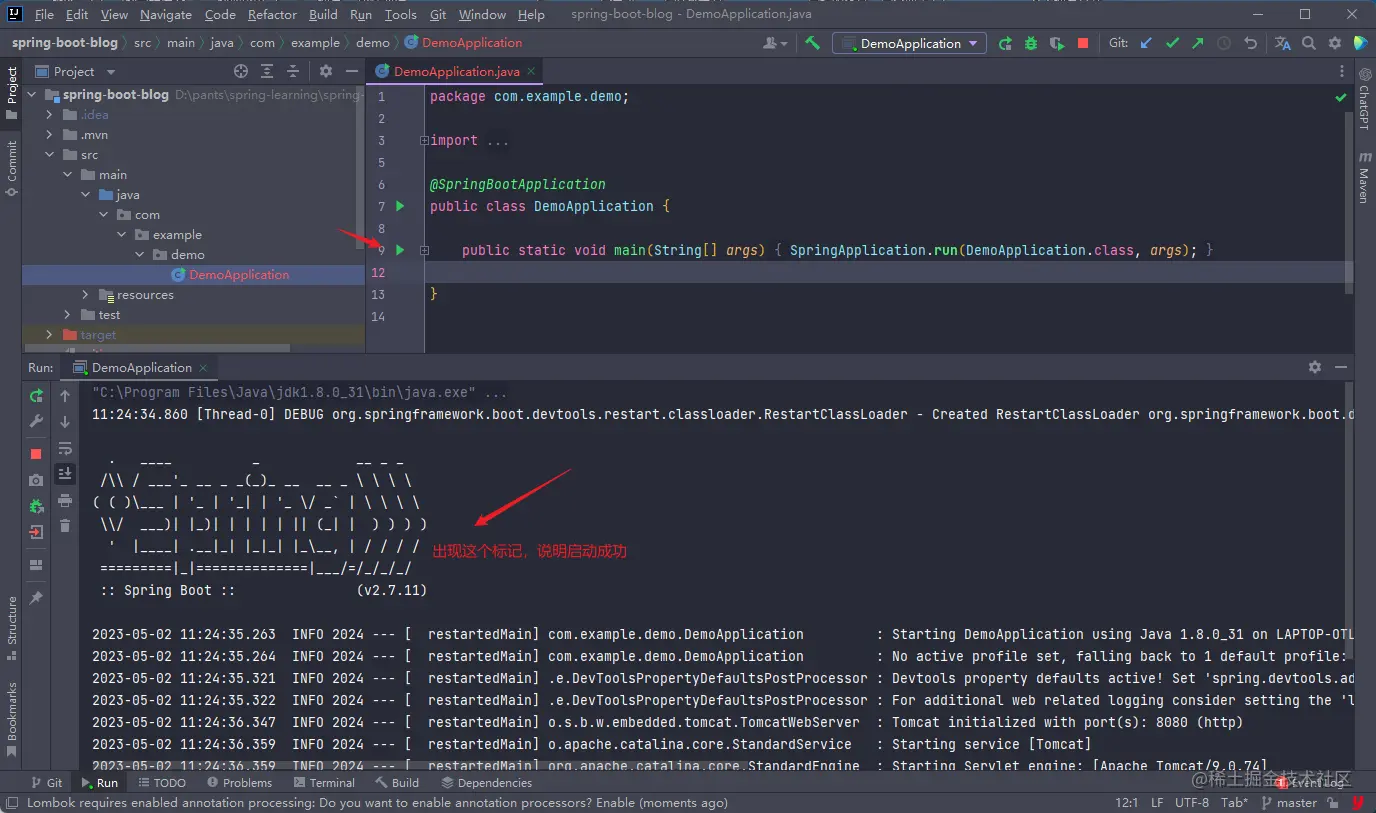This screenshot has width=1376, height=813.
Task: Open the Code Author user dropdown
Action: tap(775, 43)
